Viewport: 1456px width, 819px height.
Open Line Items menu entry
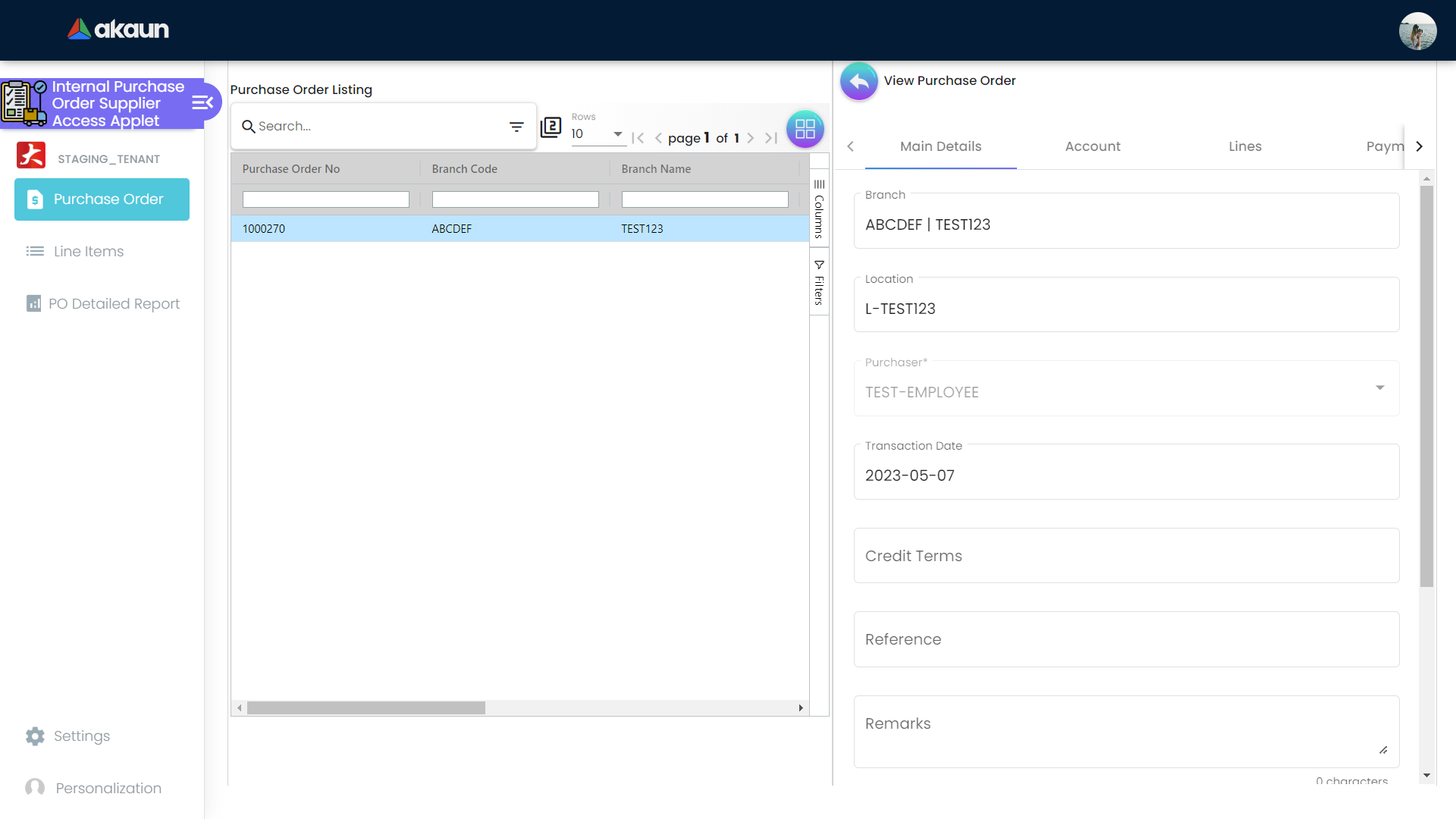pos(88,251)
